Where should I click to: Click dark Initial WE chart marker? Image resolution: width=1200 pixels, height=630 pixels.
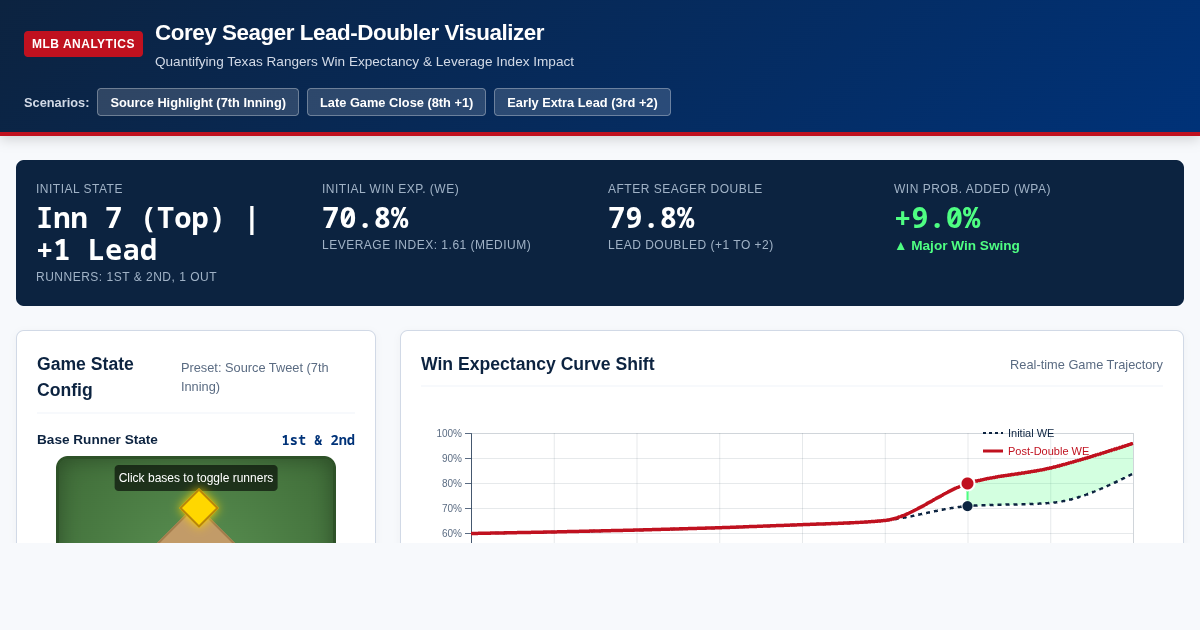pyautogui.click(x=967, y=506)
